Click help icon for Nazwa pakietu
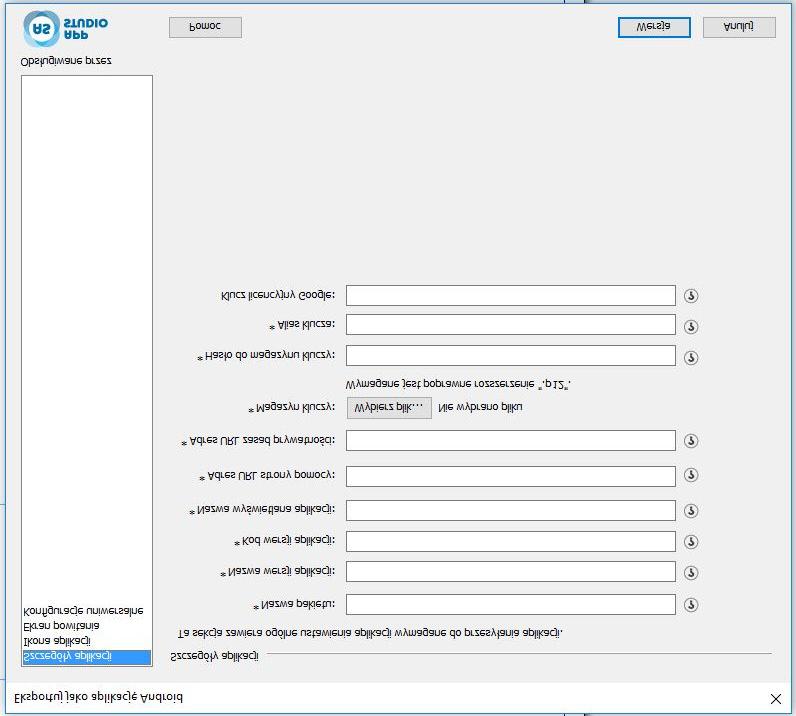Image resolution: width=796 pixels, height=716 pixels. (x=690, y=605)
